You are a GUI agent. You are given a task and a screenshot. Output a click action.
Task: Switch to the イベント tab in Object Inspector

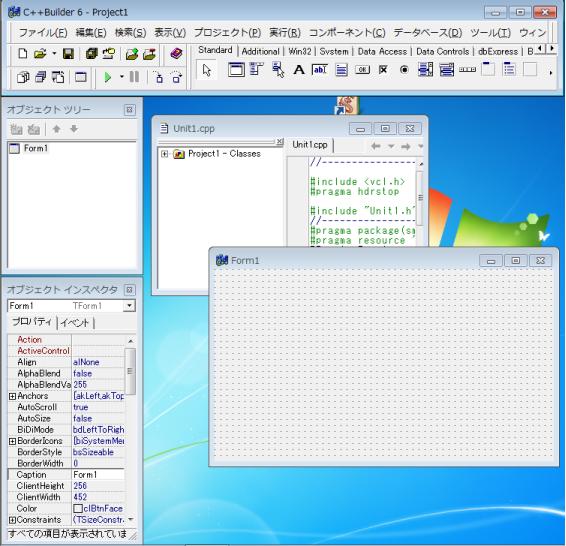75,323
